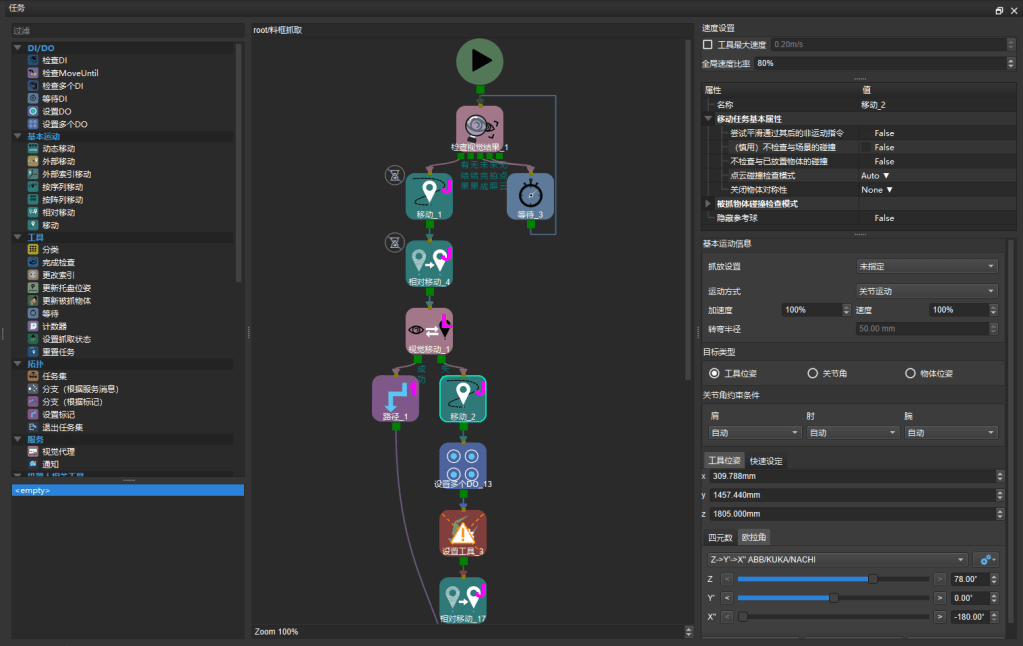Click the 路径_1 path node
The image size is (1023, 646).
[x=395, y=396]
